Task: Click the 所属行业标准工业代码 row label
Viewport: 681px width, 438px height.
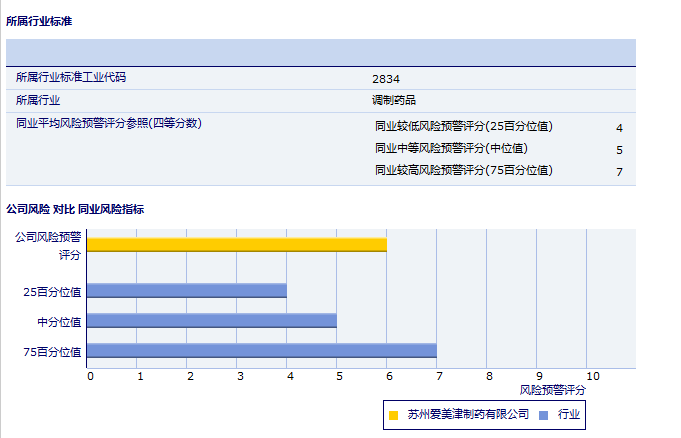Action: [71, 77]
